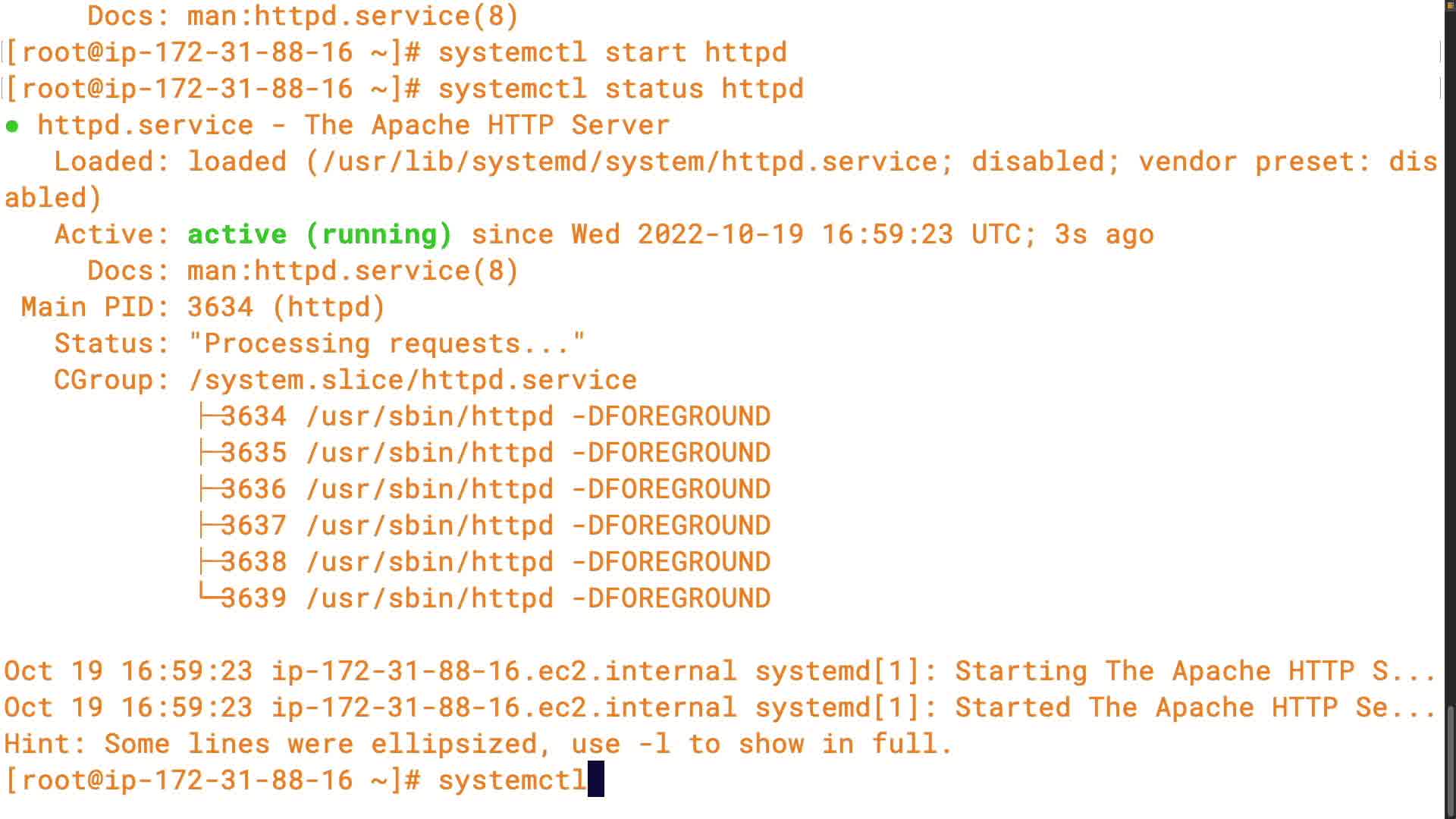Image resolution: width=1456 pixels, height=819 pixels.
Task: Click the title "The Apache HTTP Server"
Action: pyautogui.click(x=487, y=125)
